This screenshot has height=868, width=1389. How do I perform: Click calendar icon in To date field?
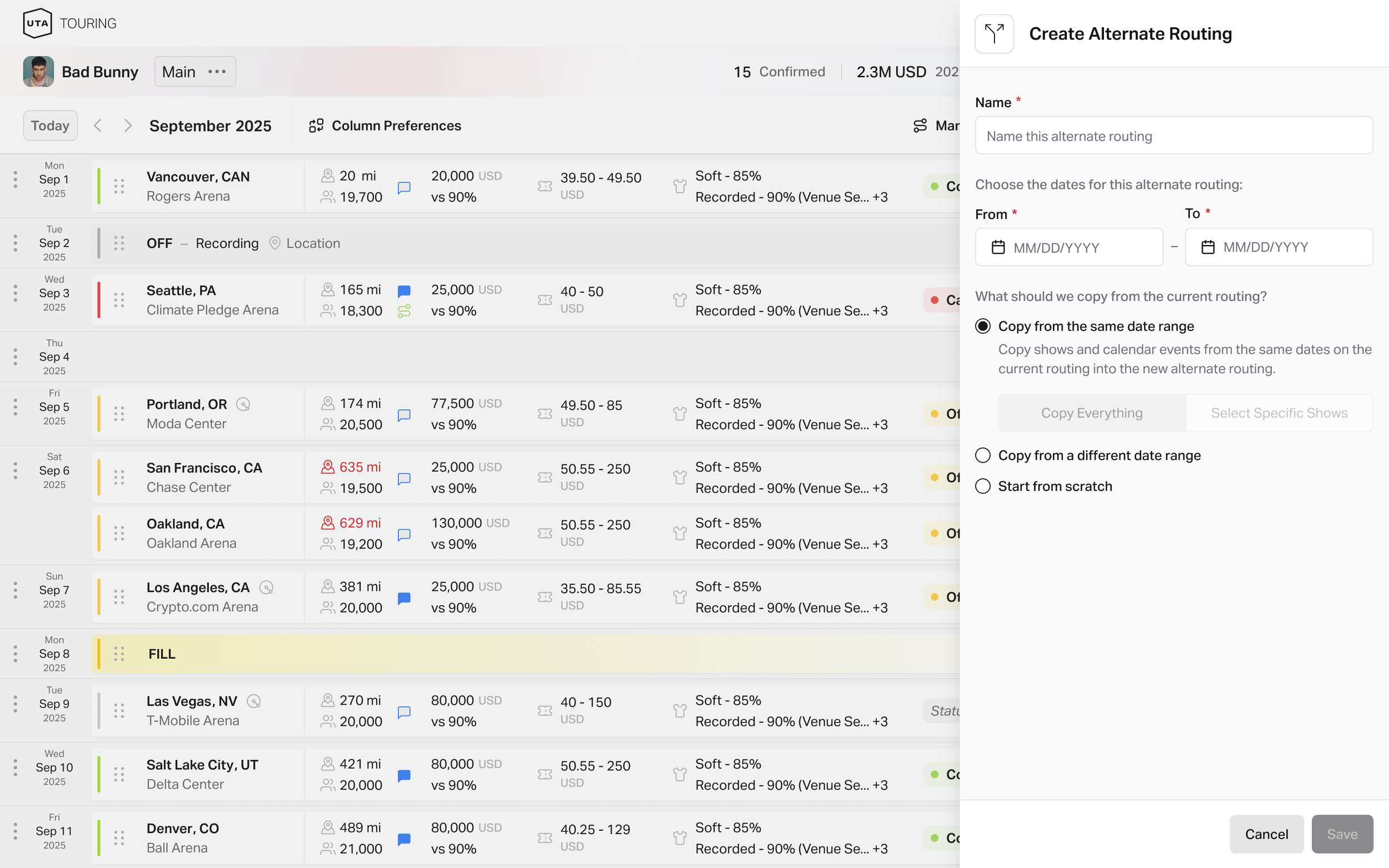(x=1207, y=248)
